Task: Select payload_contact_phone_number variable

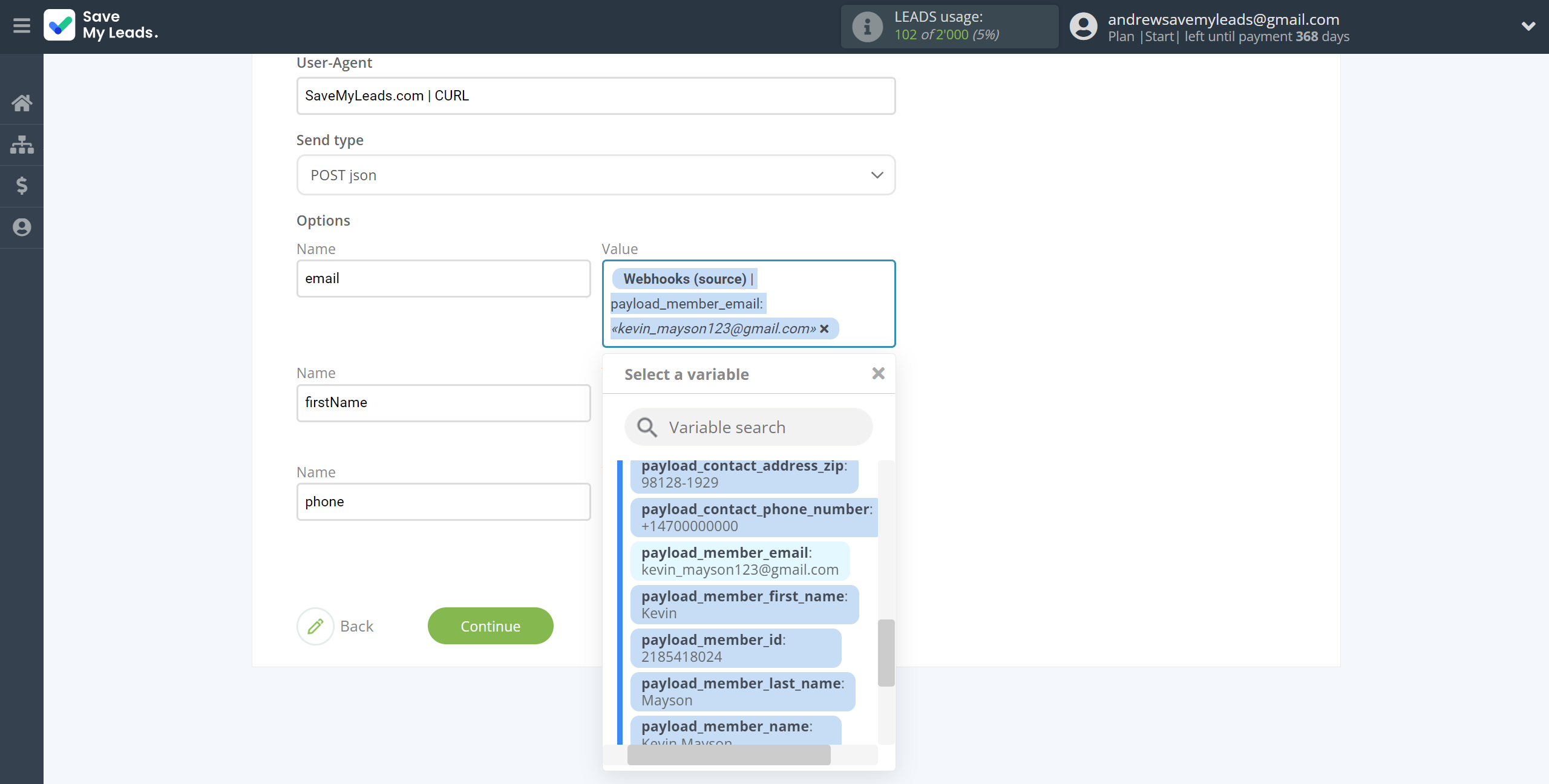Action: click(754, 517)
